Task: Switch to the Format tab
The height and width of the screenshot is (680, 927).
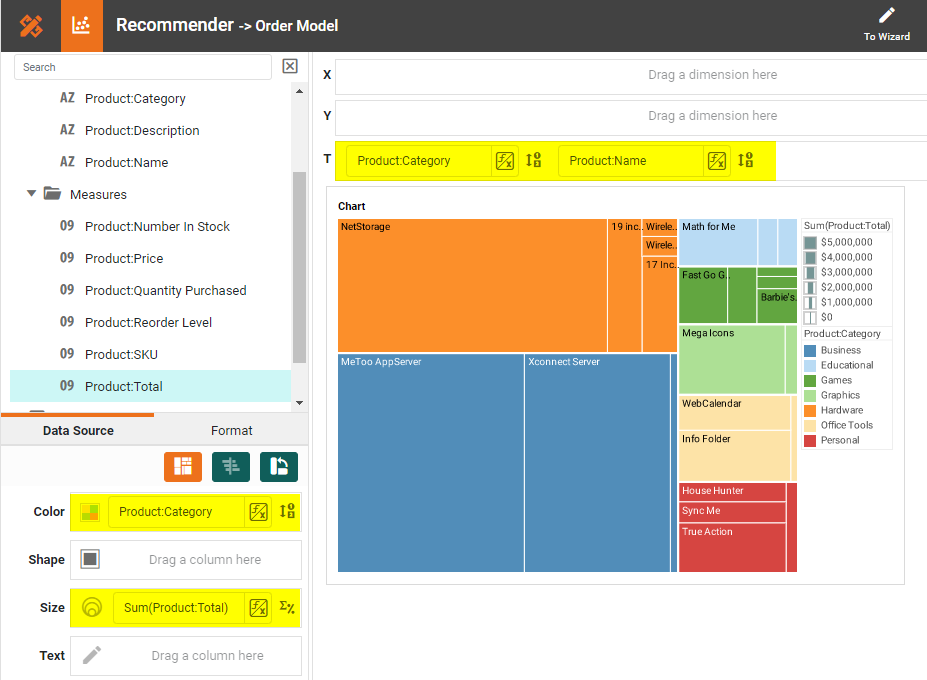Action: (231, 430)
